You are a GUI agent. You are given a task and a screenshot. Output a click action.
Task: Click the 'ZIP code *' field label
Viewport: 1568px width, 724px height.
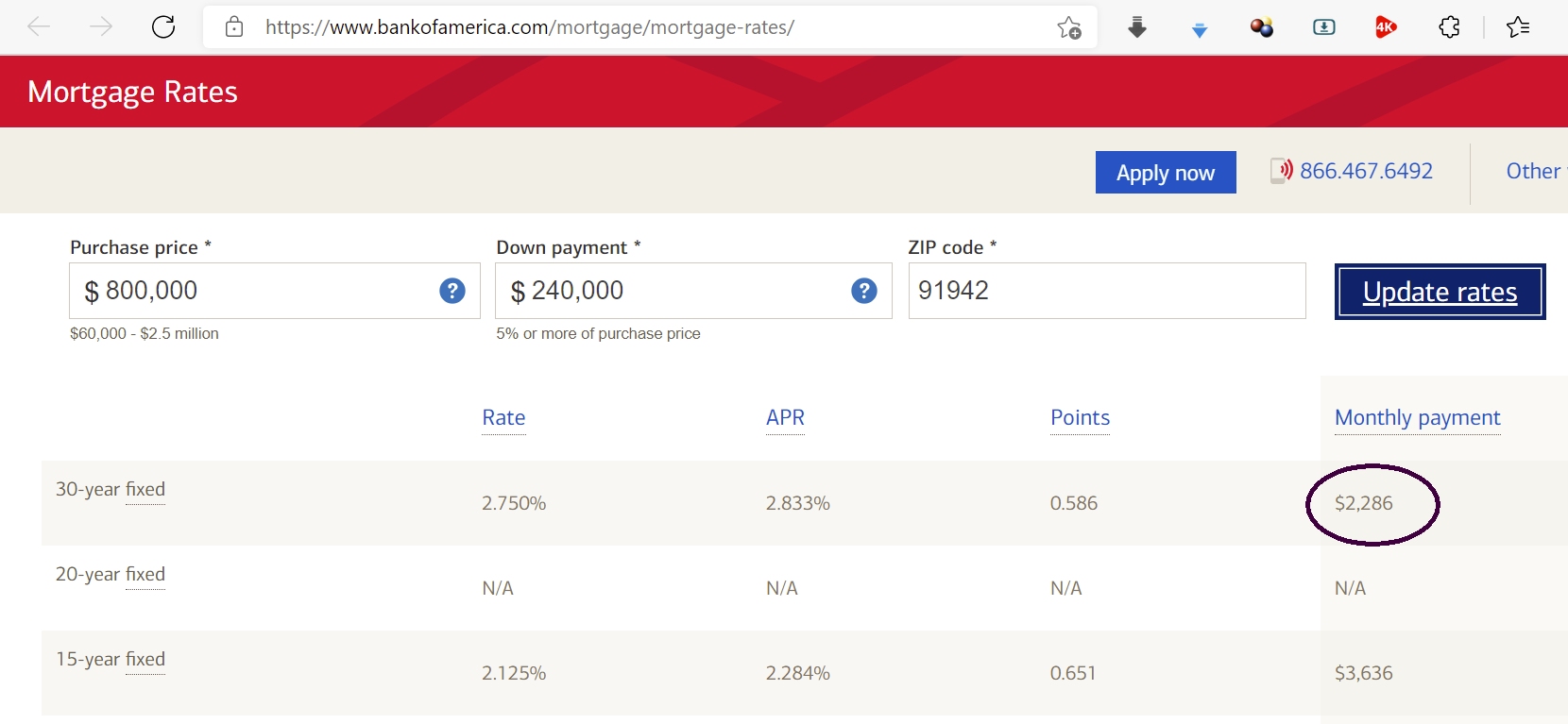pyautogui.click(x=952, y=247)
